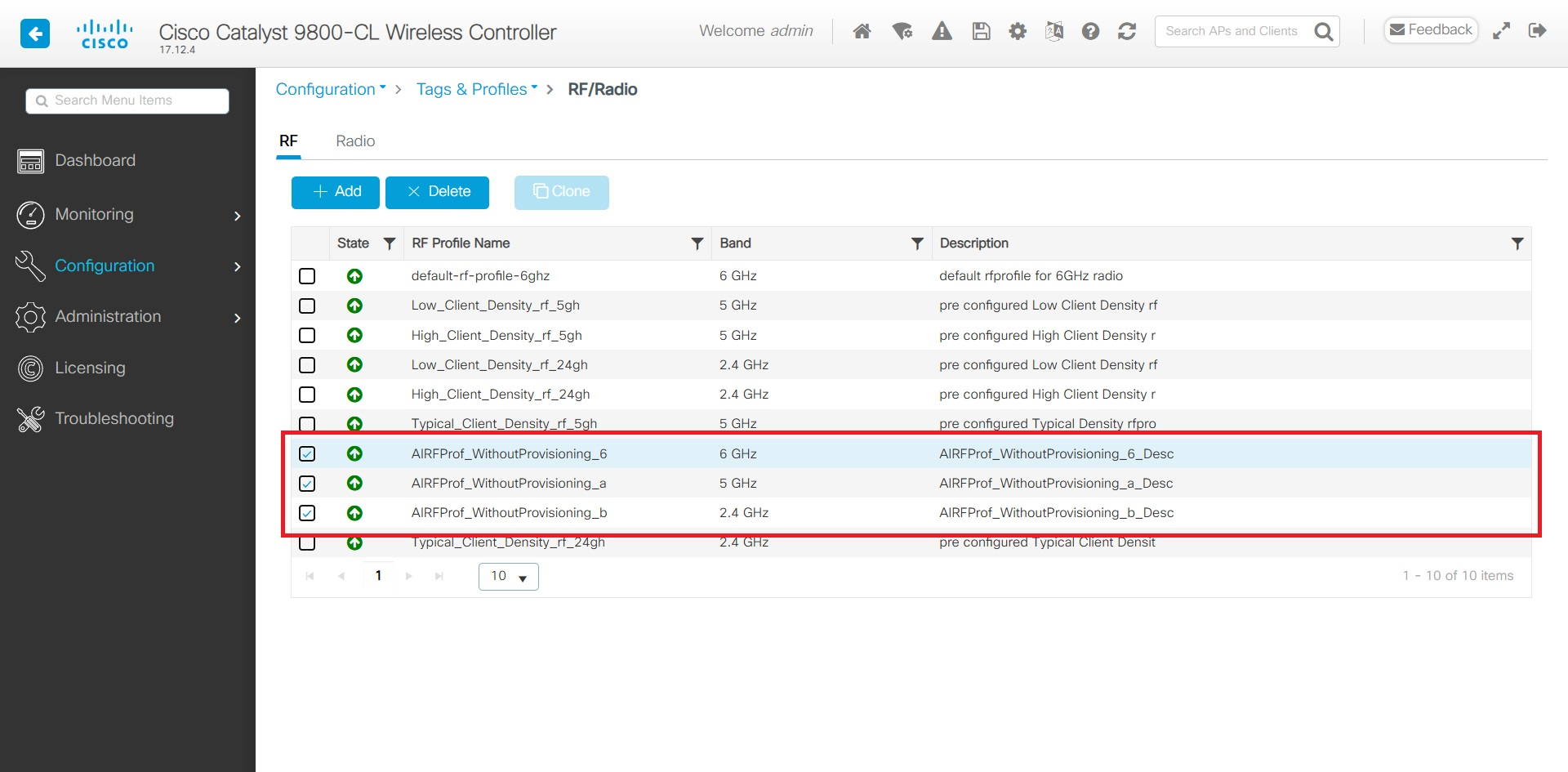This screenshot has height=772, width=1568.
Task: Open the items-per-page dropdown showing 10
Action: [507, 576]
